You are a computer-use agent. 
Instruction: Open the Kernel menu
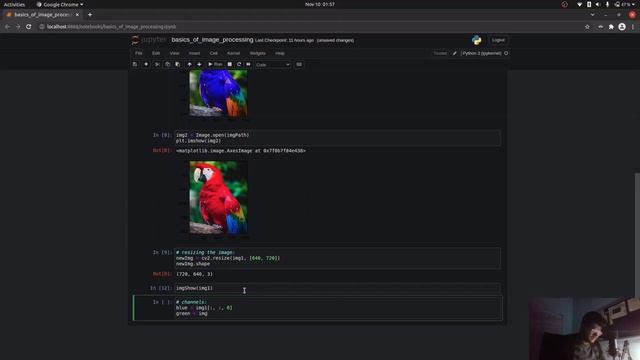coord(233,53)
